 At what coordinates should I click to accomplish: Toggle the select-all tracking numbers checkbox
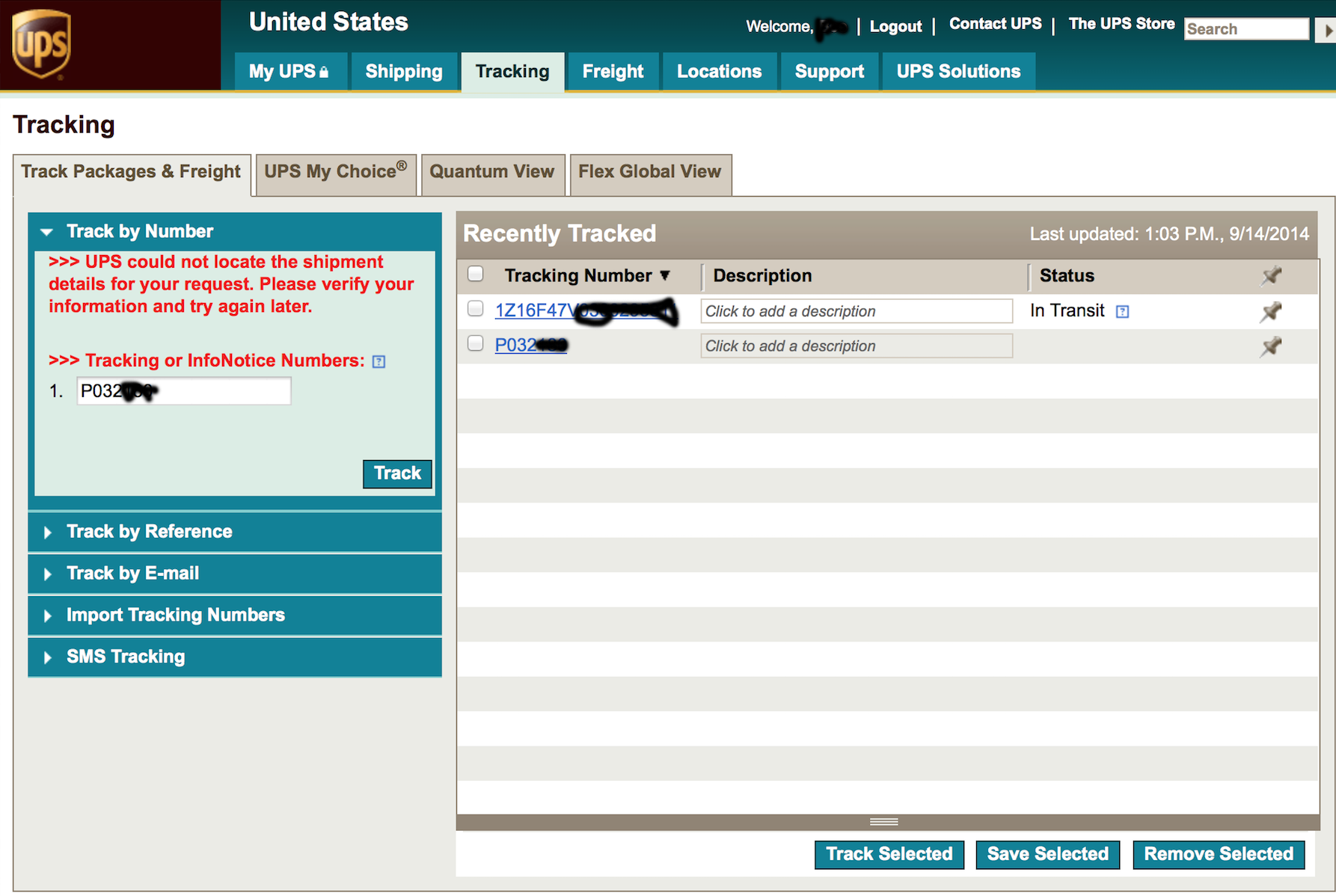click(475, 274)
